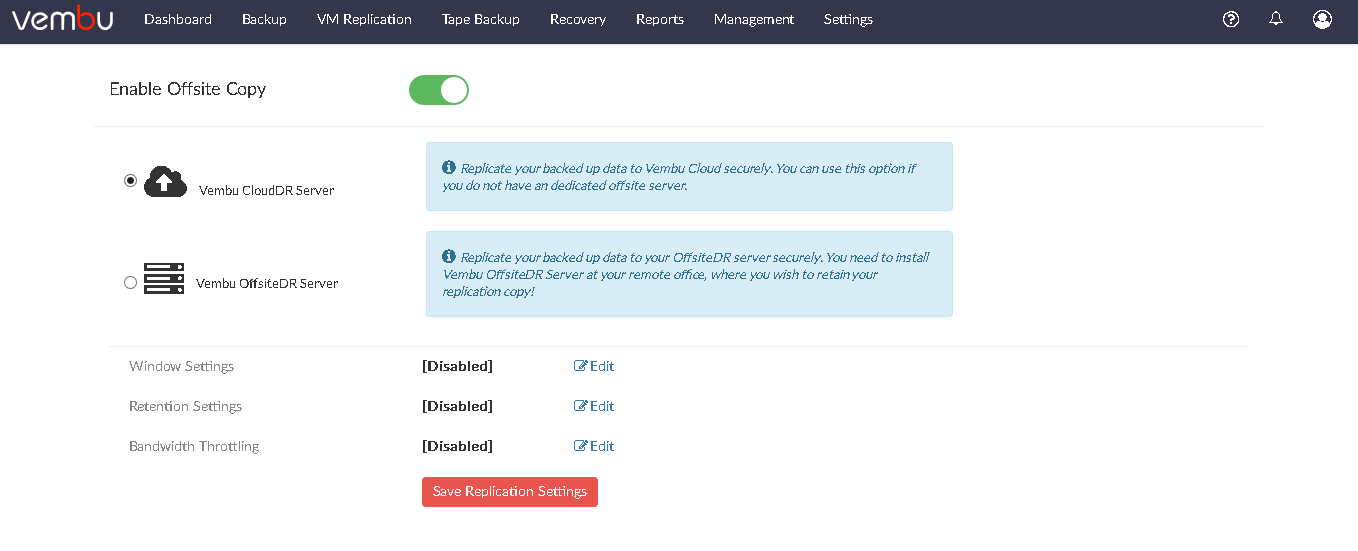Click the Retention Settings label

click(x=186, y=406)
